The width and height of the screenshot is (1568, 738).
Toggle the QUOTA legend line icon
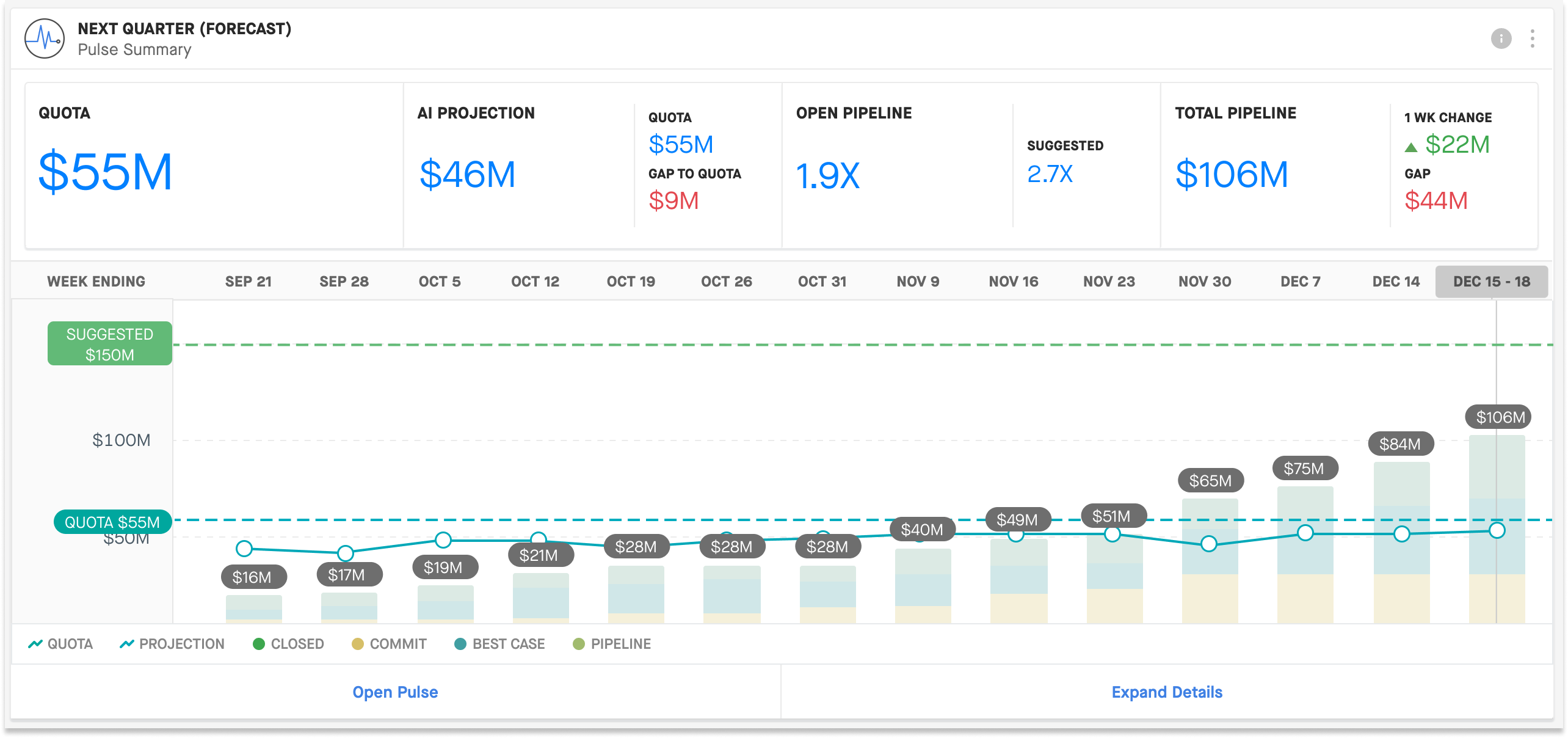(35, 644)
